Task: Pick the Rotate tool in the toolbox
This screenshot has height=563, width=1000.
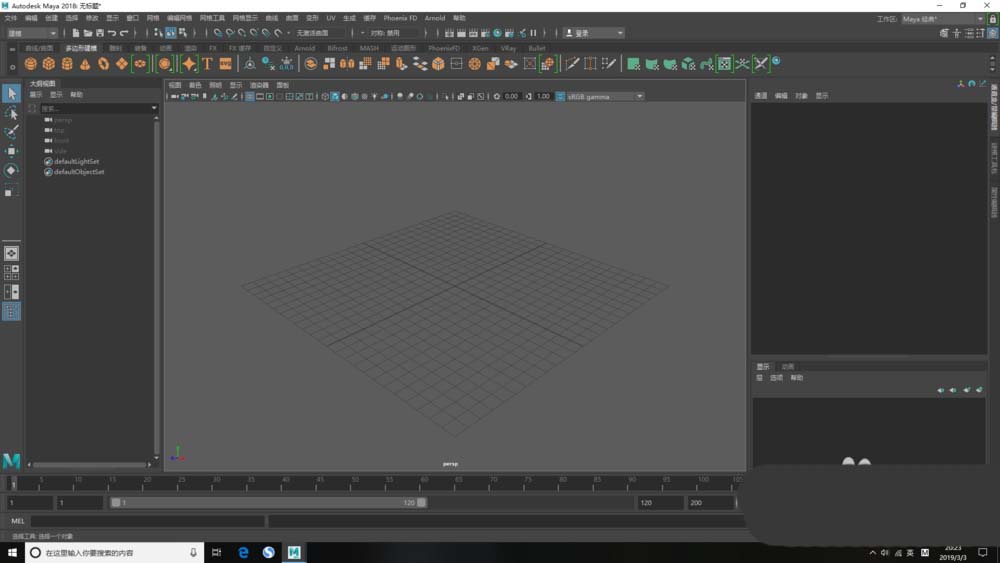Action: [11, 170]
